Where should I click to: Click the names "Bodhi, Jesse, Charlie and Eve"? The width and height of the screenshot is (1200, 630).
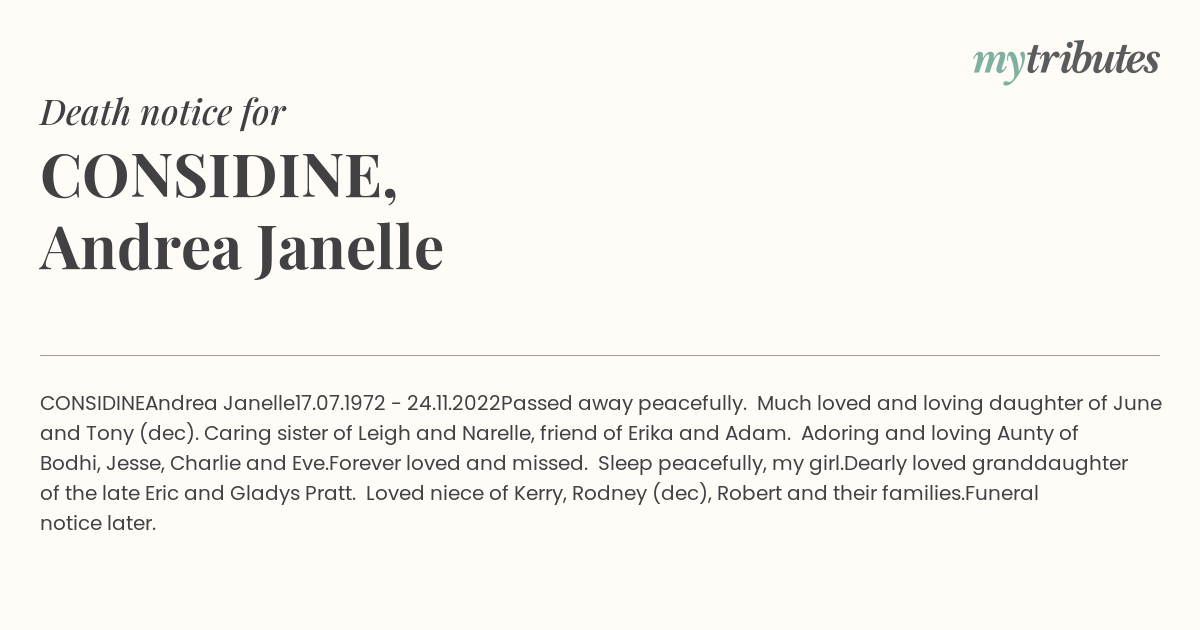[184, 464]
